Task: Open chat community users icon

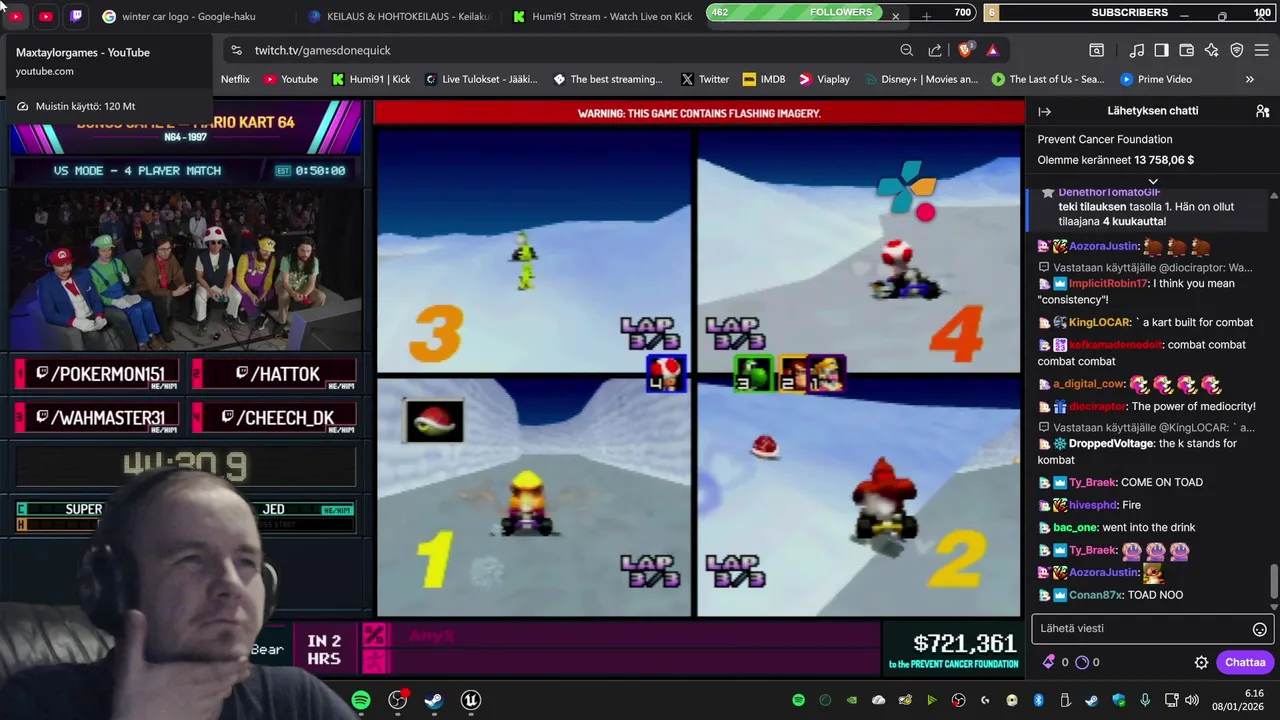Action: tap(1262, 111)
